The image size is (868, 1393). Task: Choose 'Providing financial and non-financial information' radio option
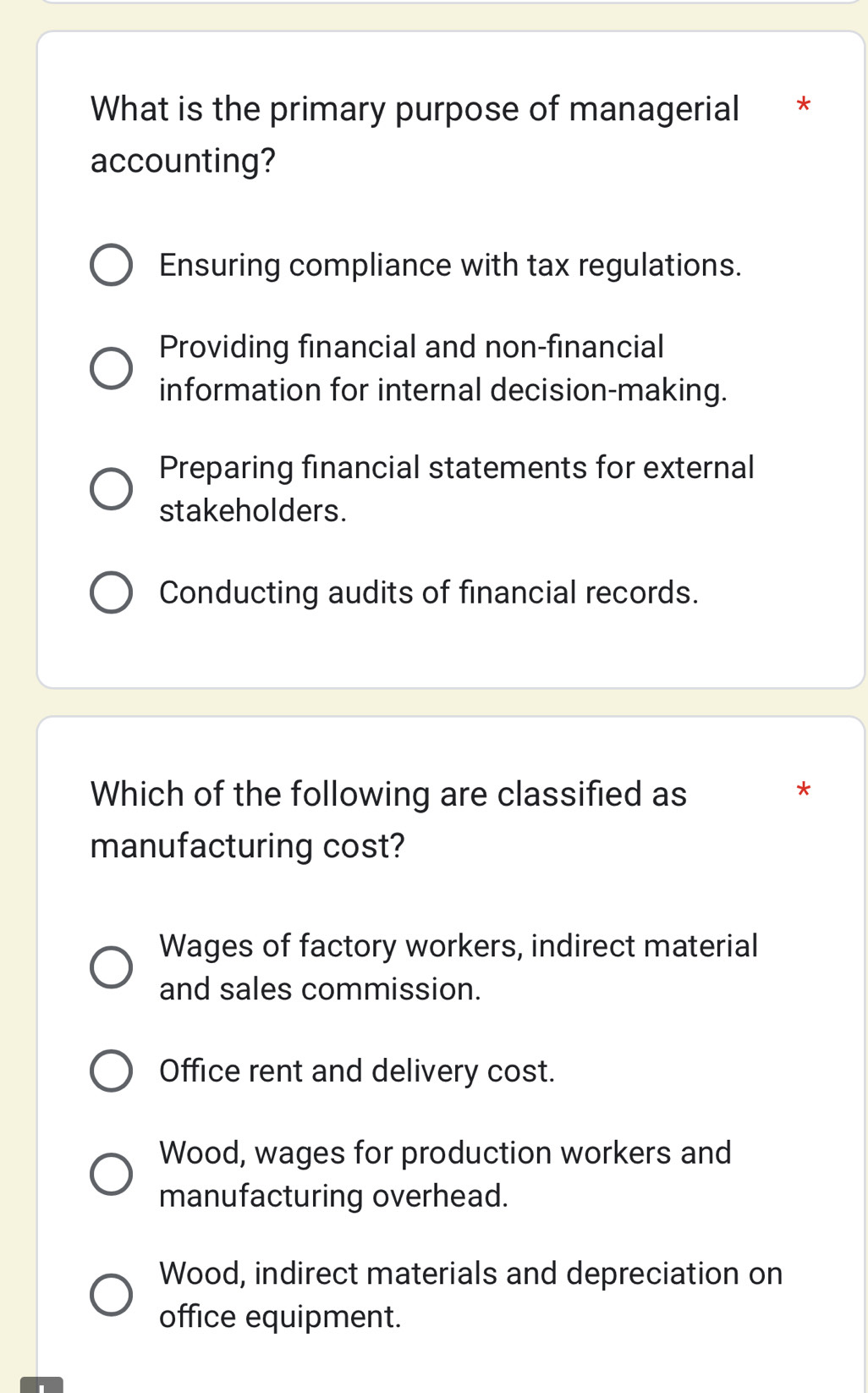pos(111,368)
